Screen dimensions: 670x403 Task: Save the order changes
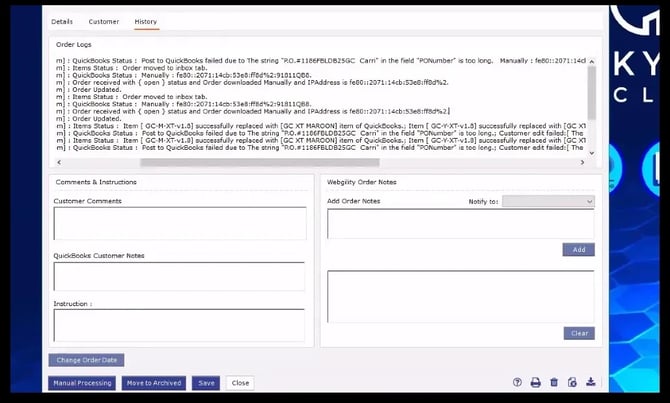pyautogui.click(x=206, y=383)
